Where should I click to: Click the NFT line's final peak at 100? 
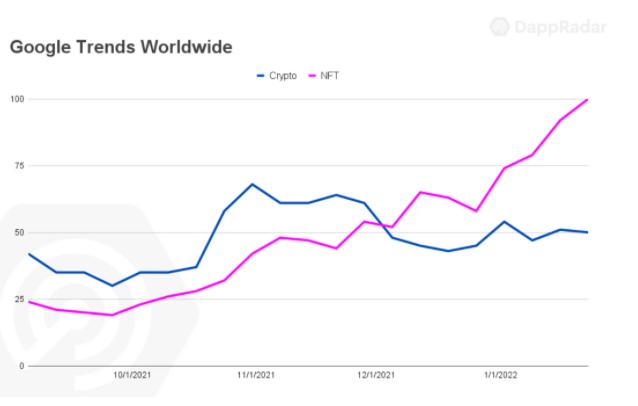[x=588, y=99]
